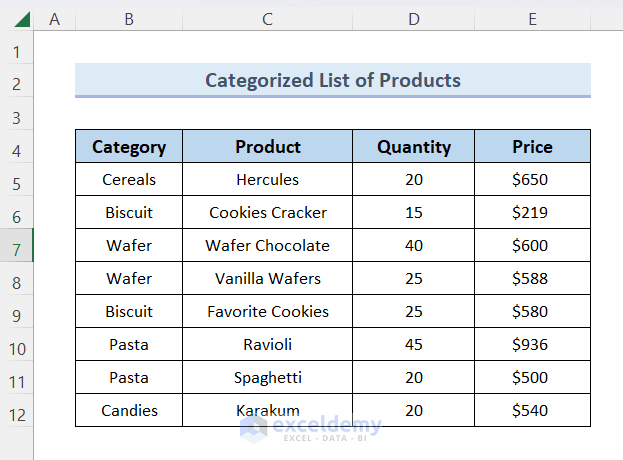Click the Quantity header cell
The width and height of the screenshot is (623, 460).
click(413, 147)
